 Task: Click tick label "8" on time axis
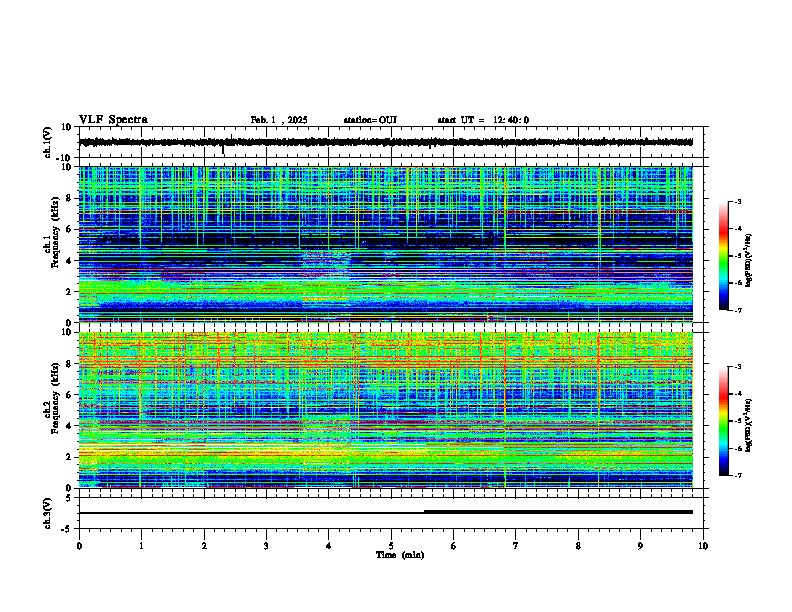(578, 546)
